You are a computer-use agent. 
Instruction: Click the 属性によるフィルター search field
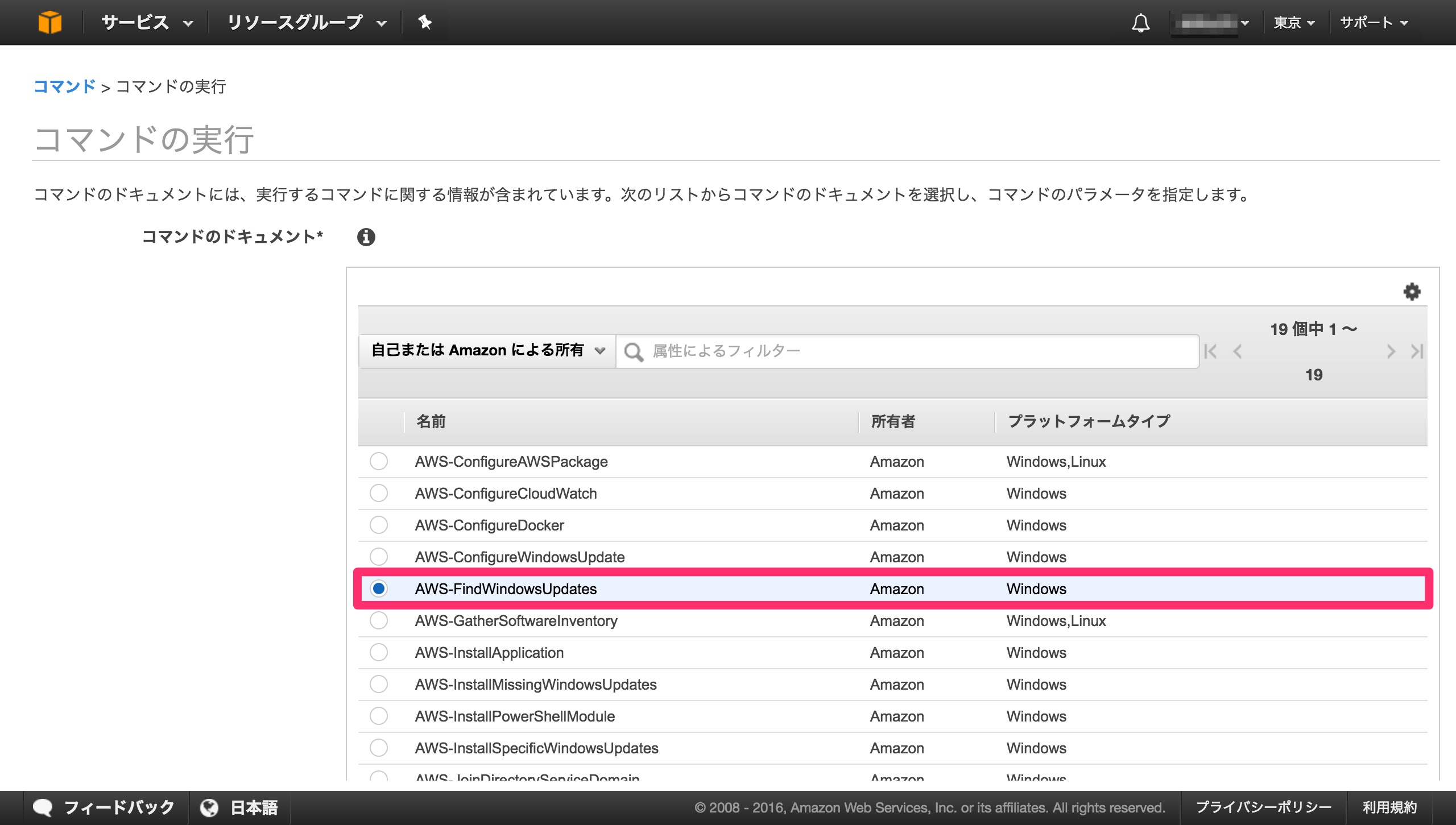pos(910,351)
